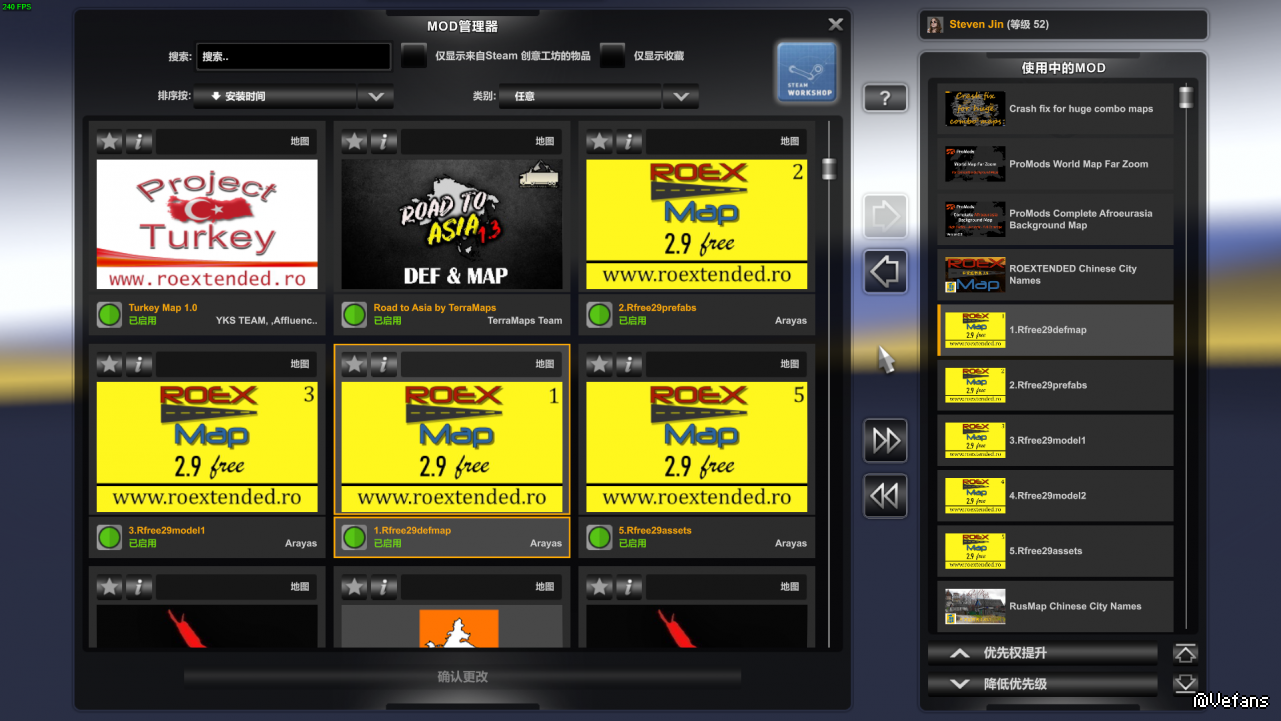Click the 使用中的MOD list scrollbar handle
1281x721 pixels.
tap(1186, 97)
